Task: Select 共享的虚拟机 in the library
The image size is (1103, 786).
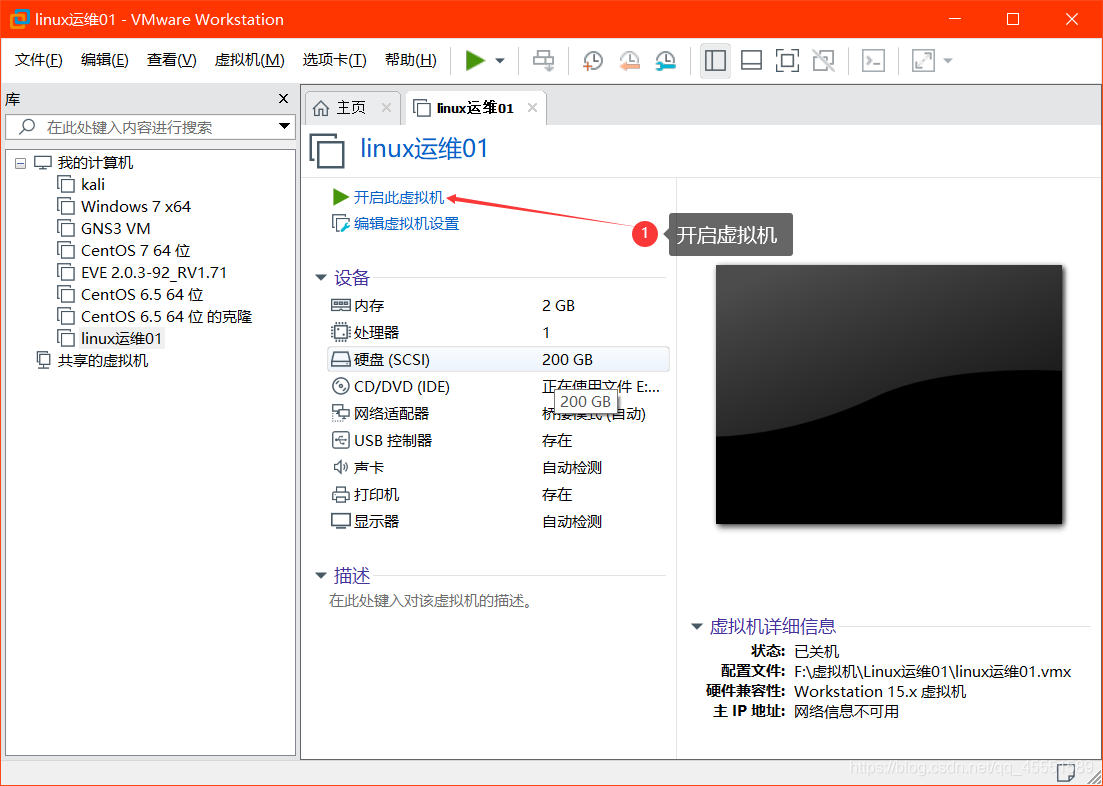Action: (x=103, y=361)
